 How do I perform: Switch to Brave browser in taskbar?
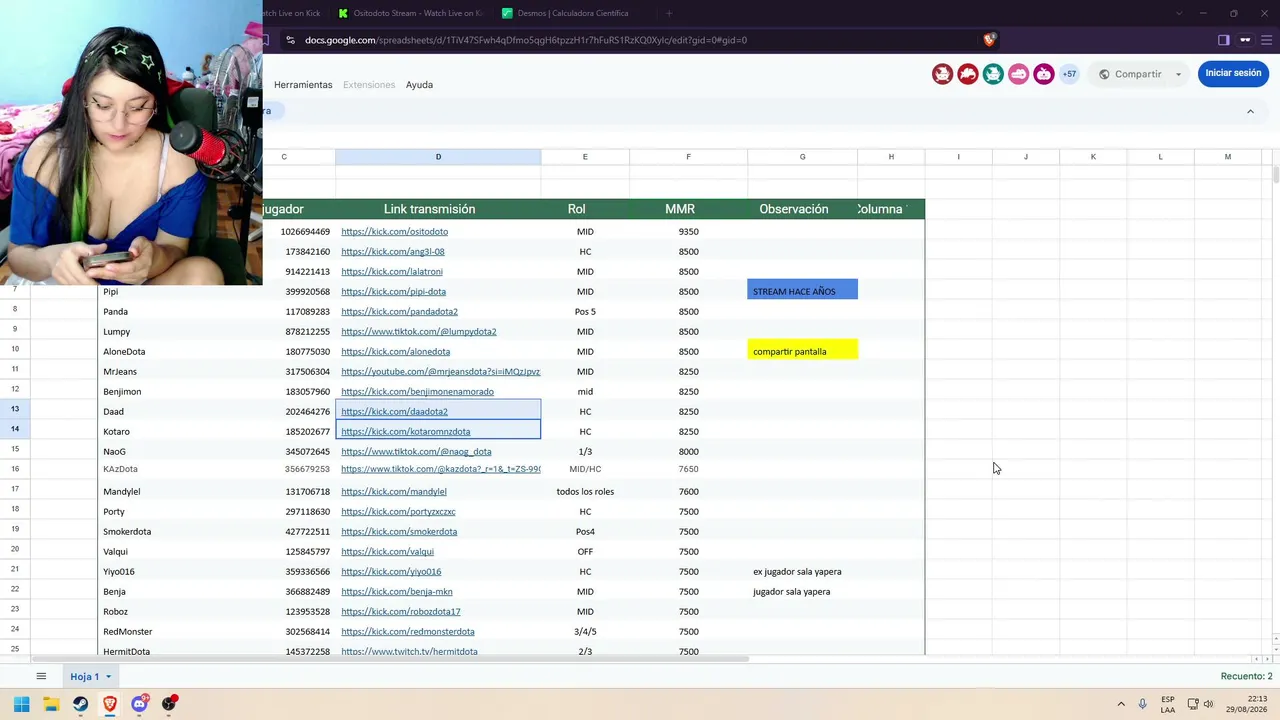click(110, 704)
